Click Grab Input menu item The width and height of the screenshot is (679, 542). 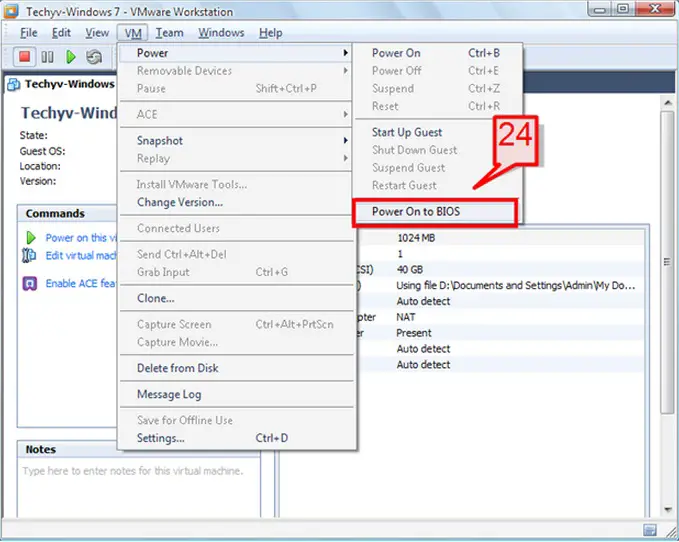point(236,272)
